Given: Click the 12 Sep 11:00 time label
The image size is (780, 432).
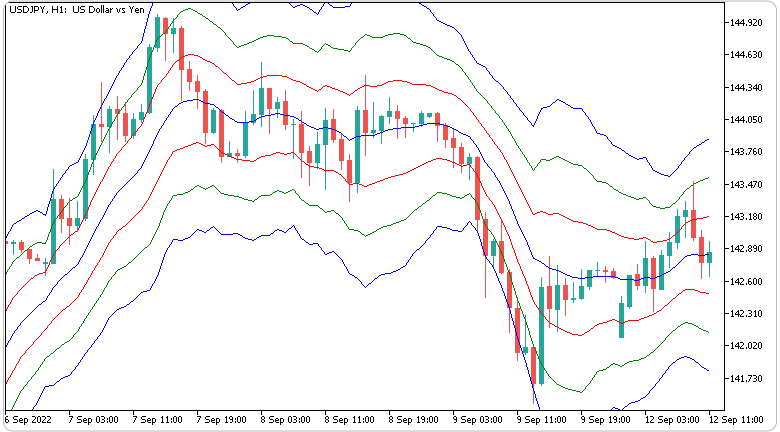Looking at the screenshot, I should [x=736, y=419].
